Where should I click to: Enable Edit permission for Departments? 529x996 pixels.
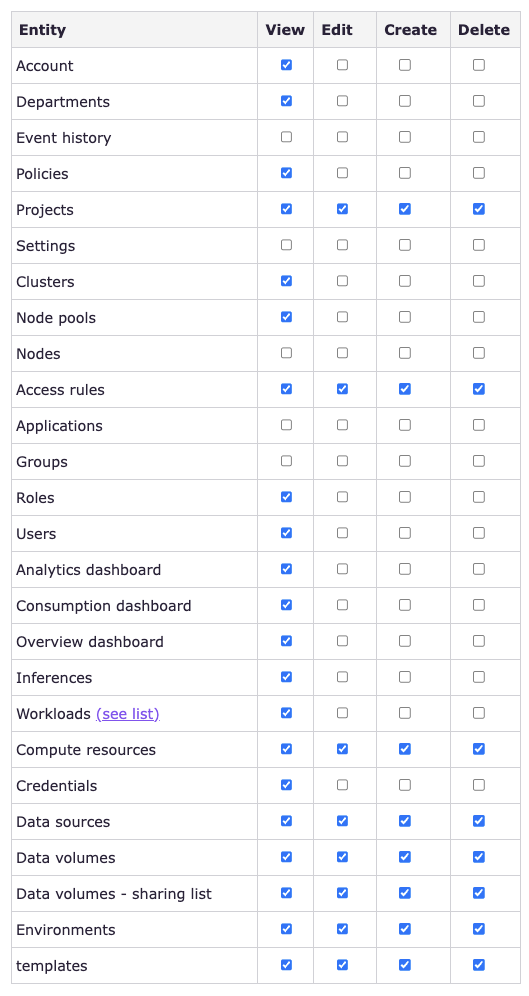point(342,101)
